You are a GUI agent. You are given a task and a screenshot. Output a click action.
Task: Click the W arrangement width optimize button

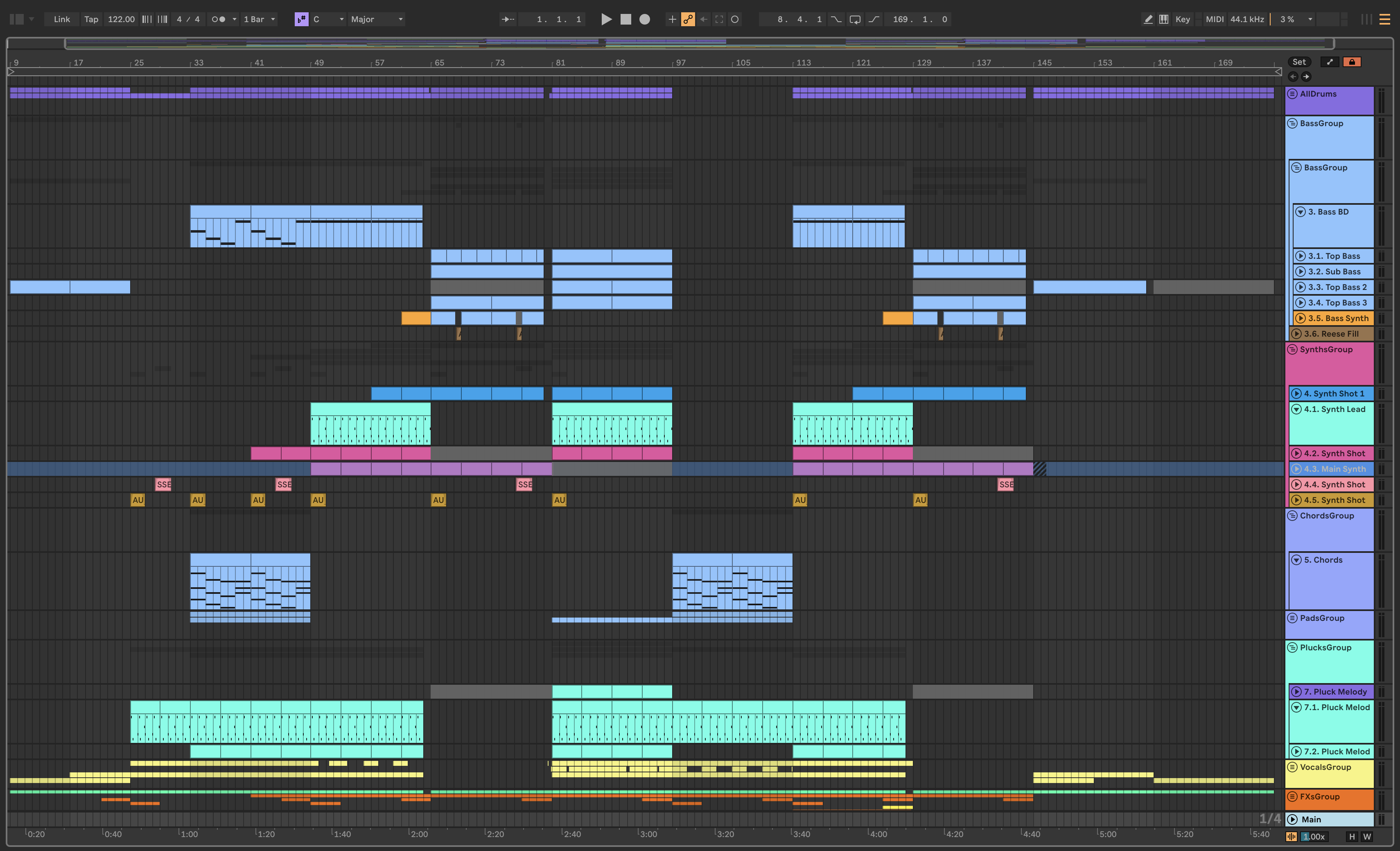pos(1366,836)
